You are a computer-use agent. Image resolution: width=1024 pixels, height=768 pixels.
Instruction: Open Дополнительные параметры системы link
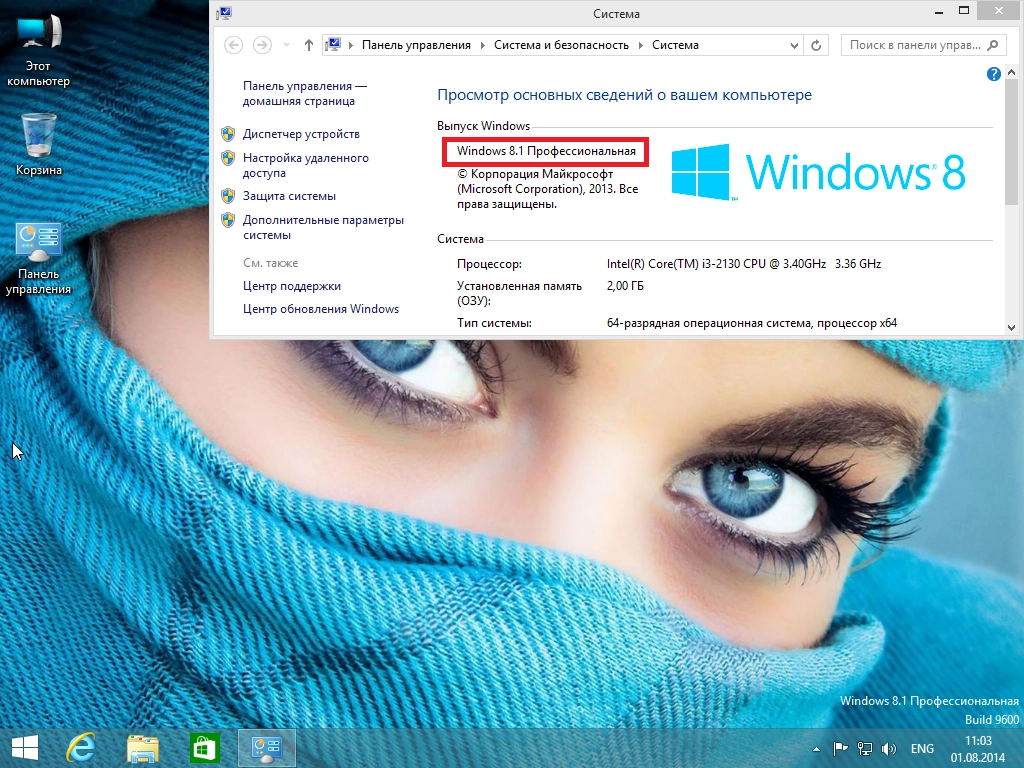click(323, 227)
